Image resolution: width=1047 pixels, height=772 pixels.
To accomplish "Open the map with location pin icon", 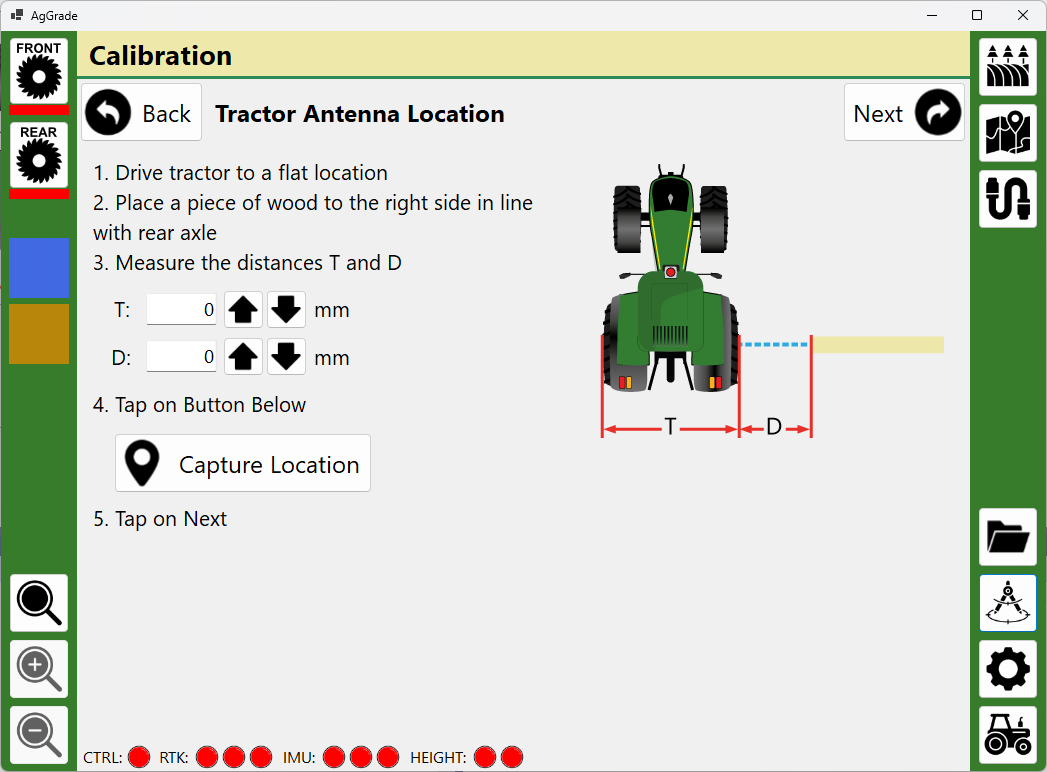I will (1007, 133).
